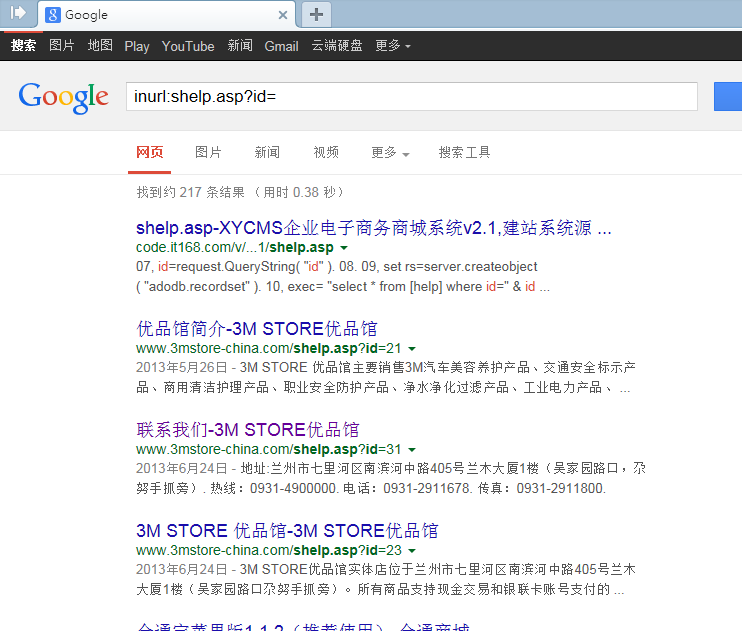Open 地图 in the black bar
Image resolution: width=742 pixels, height=631 pixels.
pyautogui.click(x=100, y=45)
